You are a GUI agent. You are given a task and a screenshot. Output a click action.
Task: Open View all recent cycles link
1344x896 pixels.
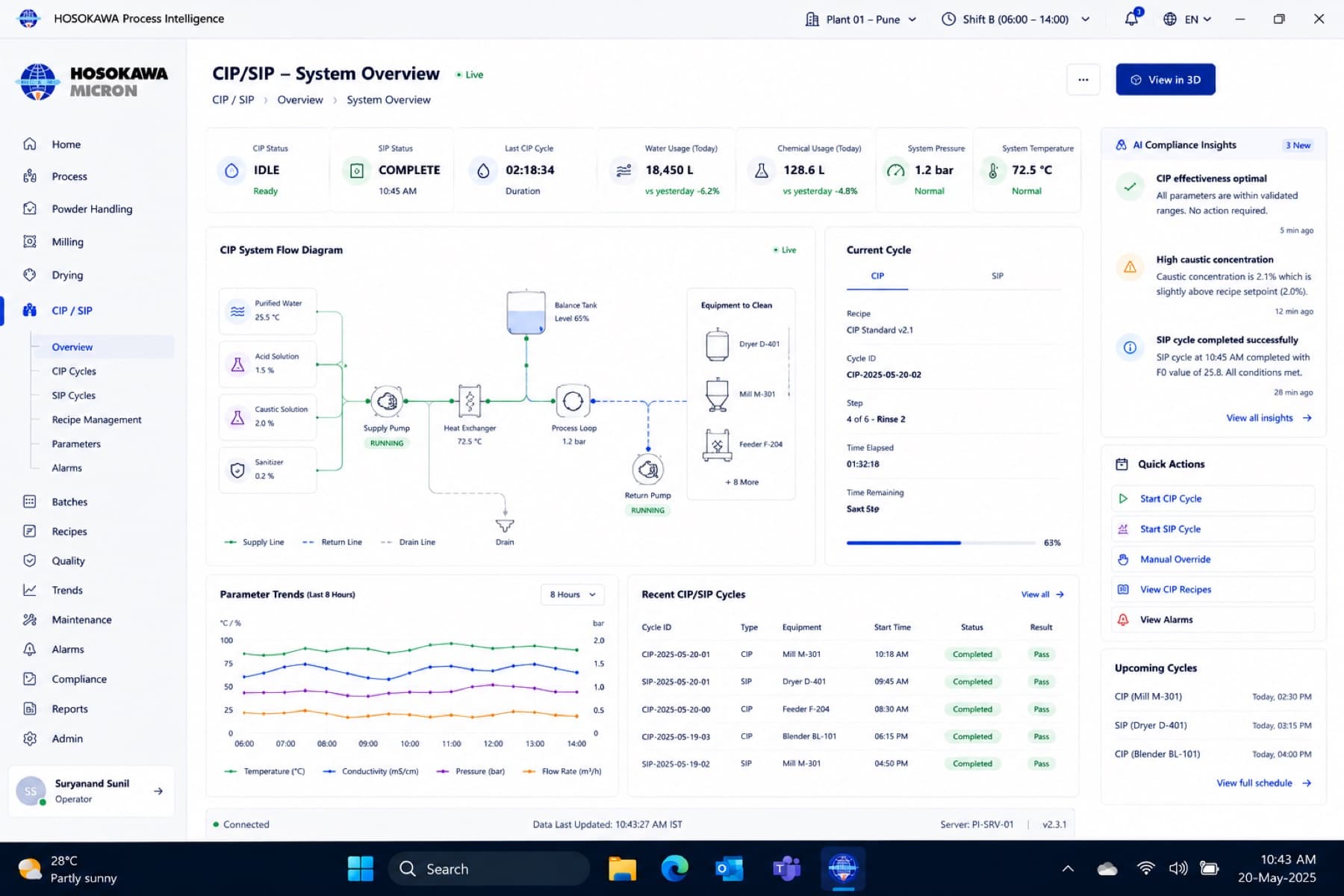pyautogui.click(x=1042, y=594)
